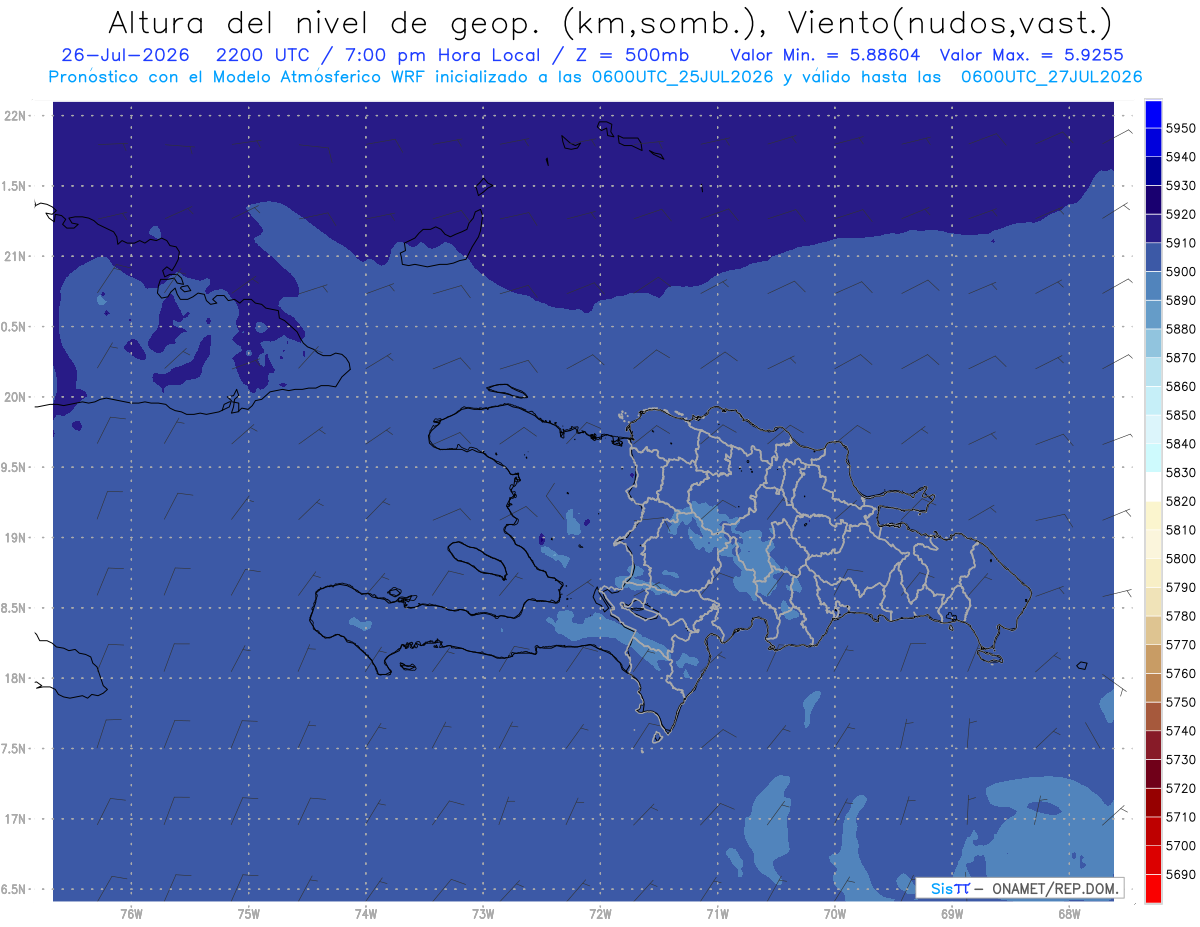Click the '5950' color bar label

[1181, 129]
